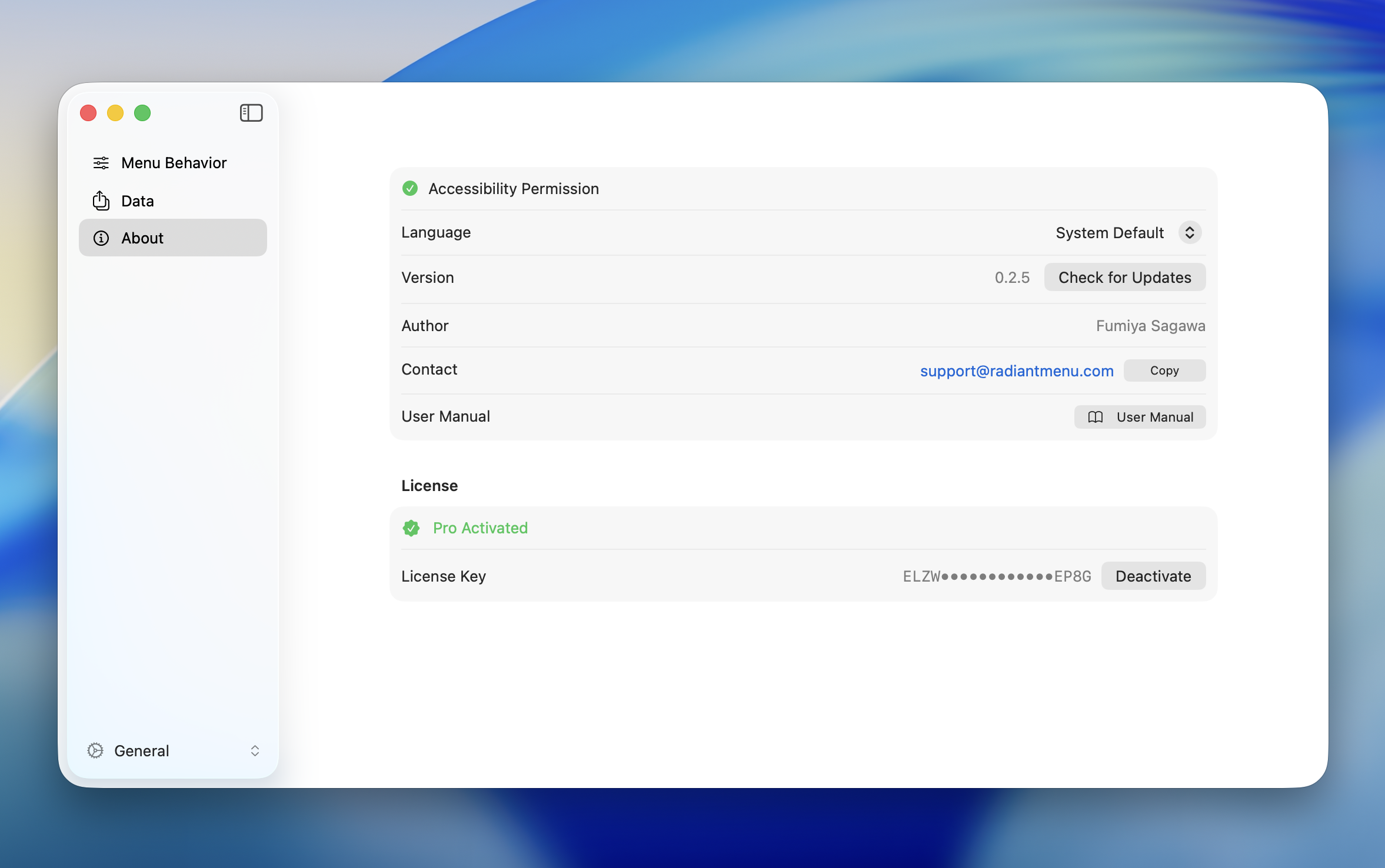Click the Menu Behavior sliders icon
Screen dimensions: 1385x868
(101, 163)
